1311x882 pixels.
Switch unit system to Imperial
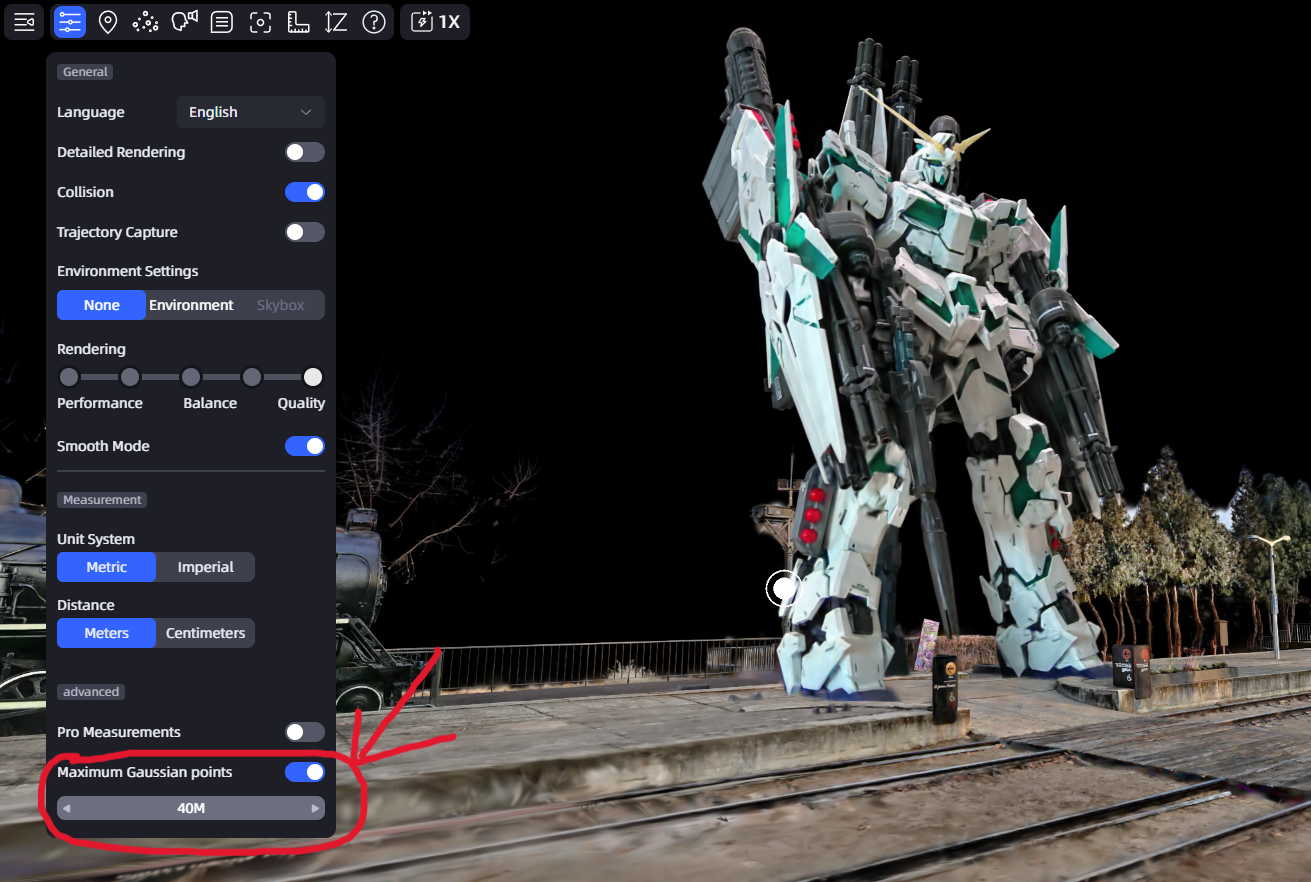tap(205, 567)
